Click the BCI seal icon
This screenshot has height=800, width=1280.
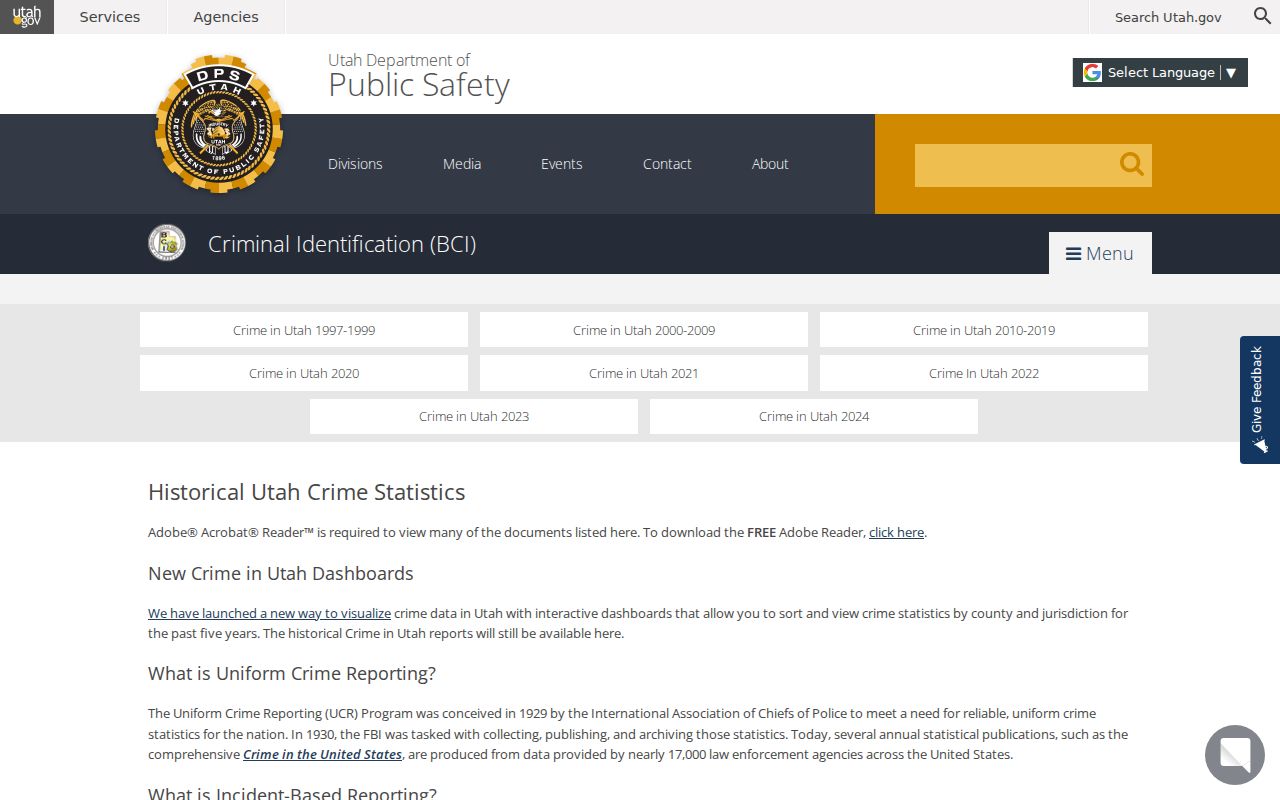pyautogui.click(x=167, y=243)
